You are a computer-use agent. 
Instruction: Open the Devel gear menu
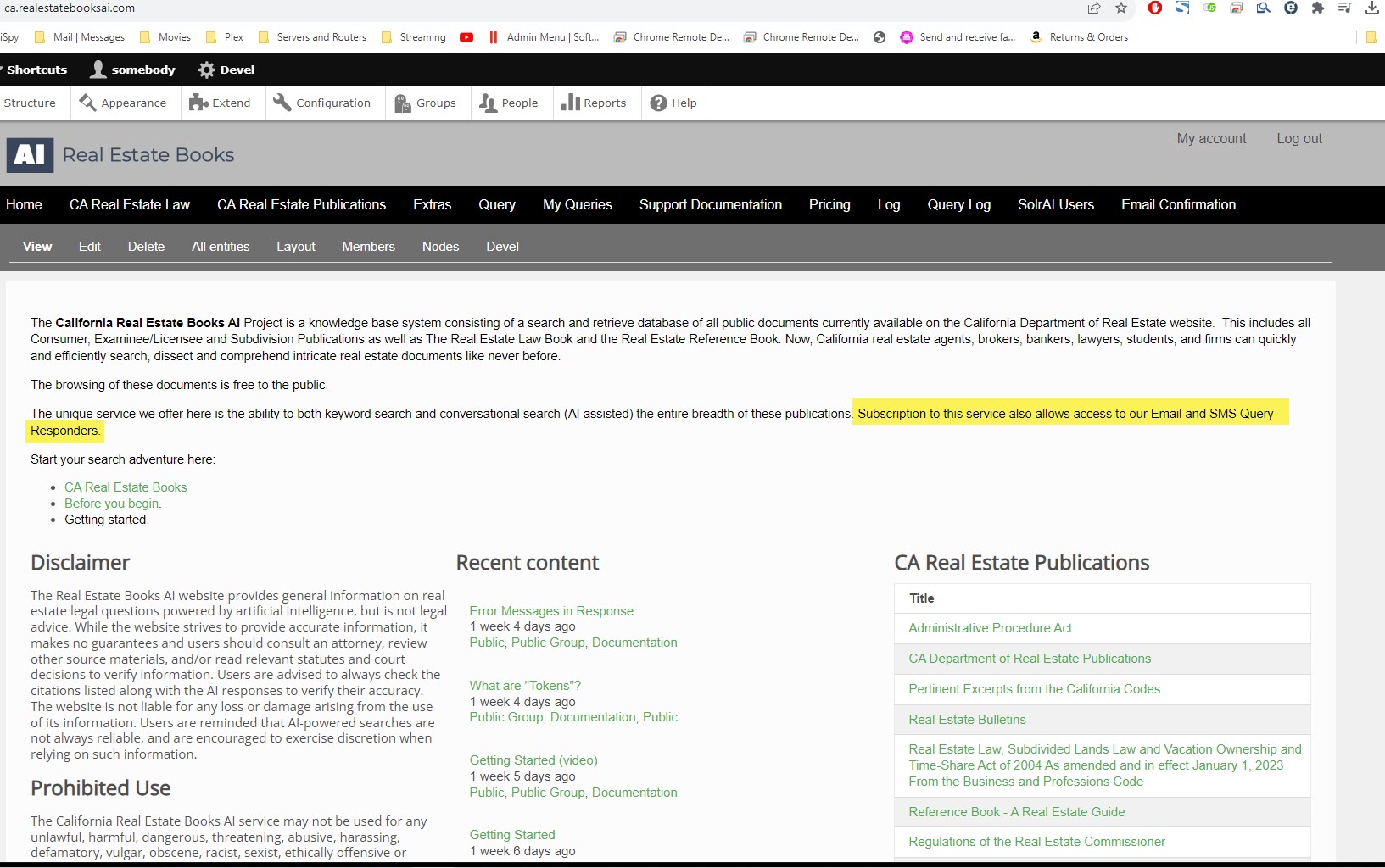tap(226, 70)
